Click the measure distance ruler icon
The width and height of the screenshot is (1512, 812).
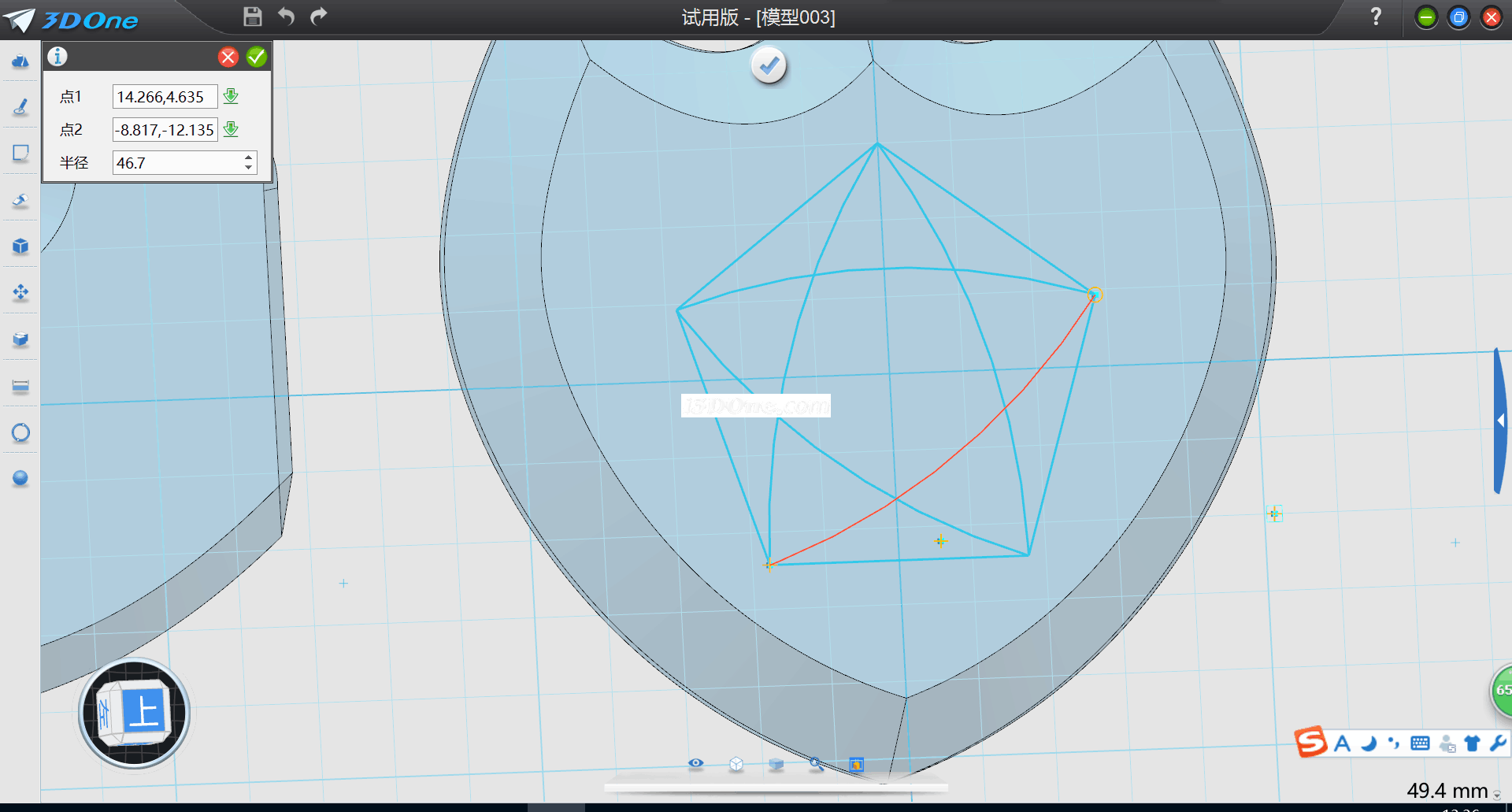pos(20,386)
